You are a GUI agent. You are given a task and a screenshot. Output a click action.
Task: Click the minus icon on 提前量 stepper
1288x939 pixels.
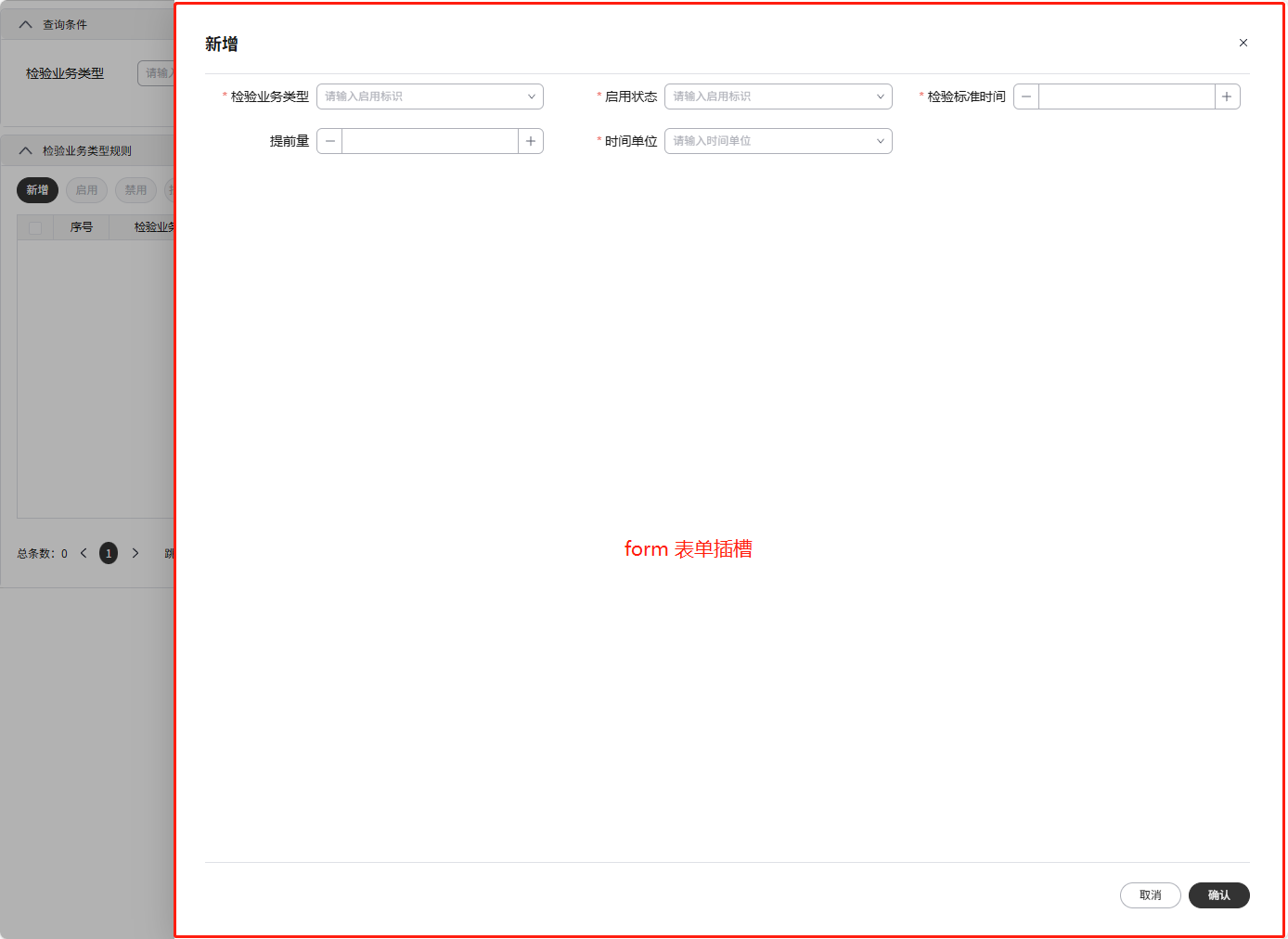tap(329, 140)
